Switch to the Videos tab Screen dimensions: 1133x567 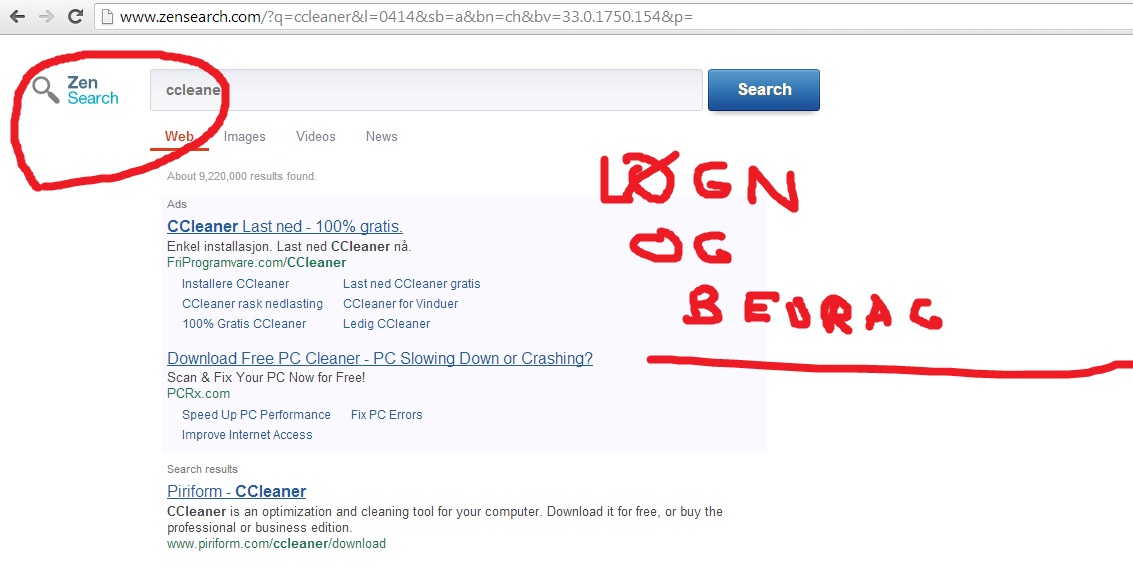tap(316, 137)
